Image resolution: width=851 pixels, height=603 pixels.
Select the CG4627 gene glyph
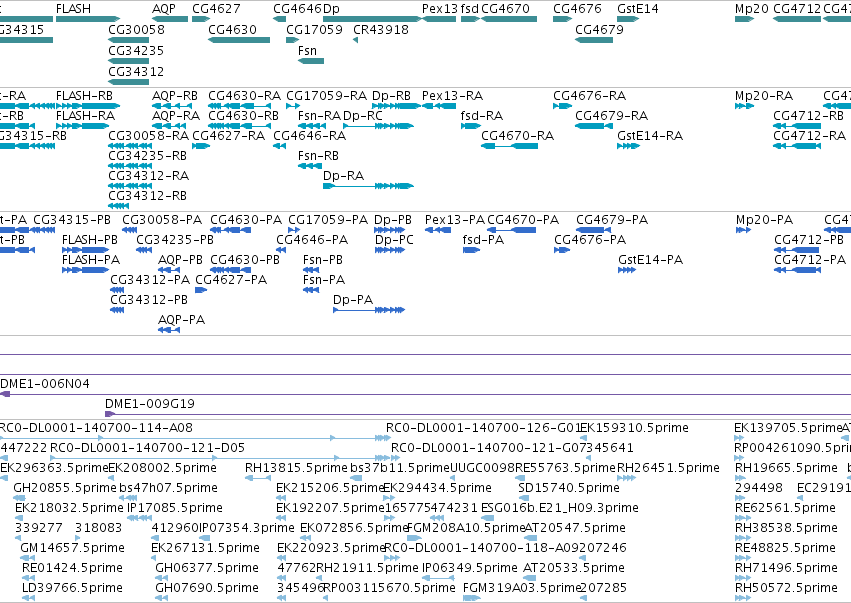coord(201,19)
